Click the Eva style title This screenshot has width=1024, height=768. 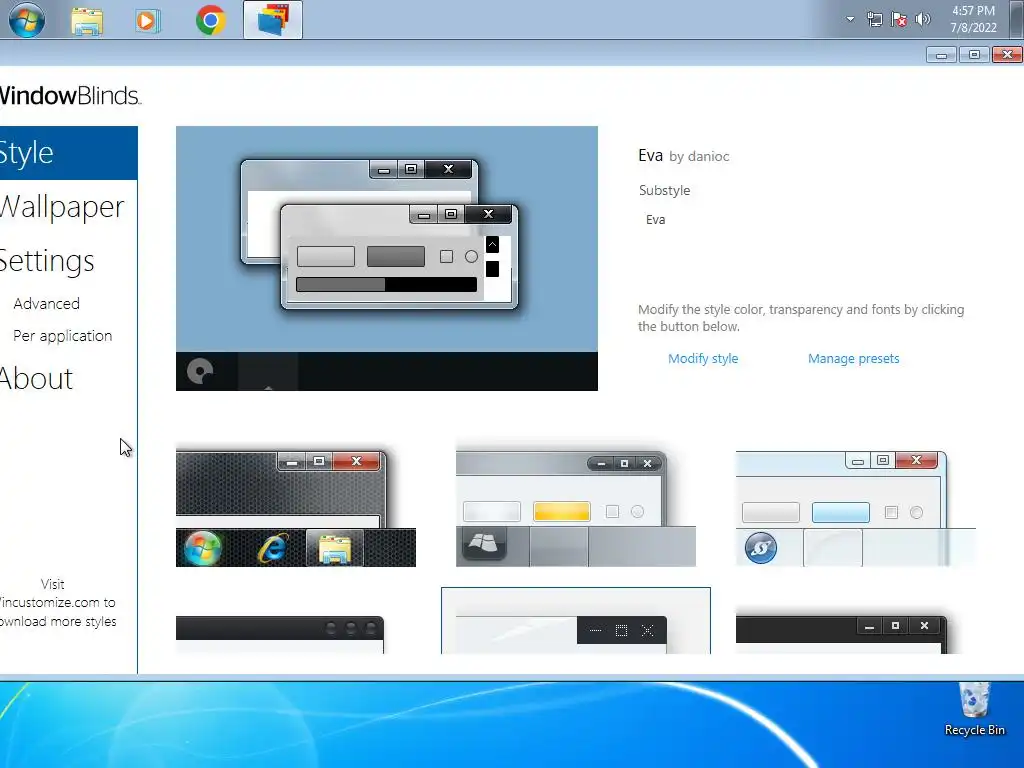click(650, 155)
